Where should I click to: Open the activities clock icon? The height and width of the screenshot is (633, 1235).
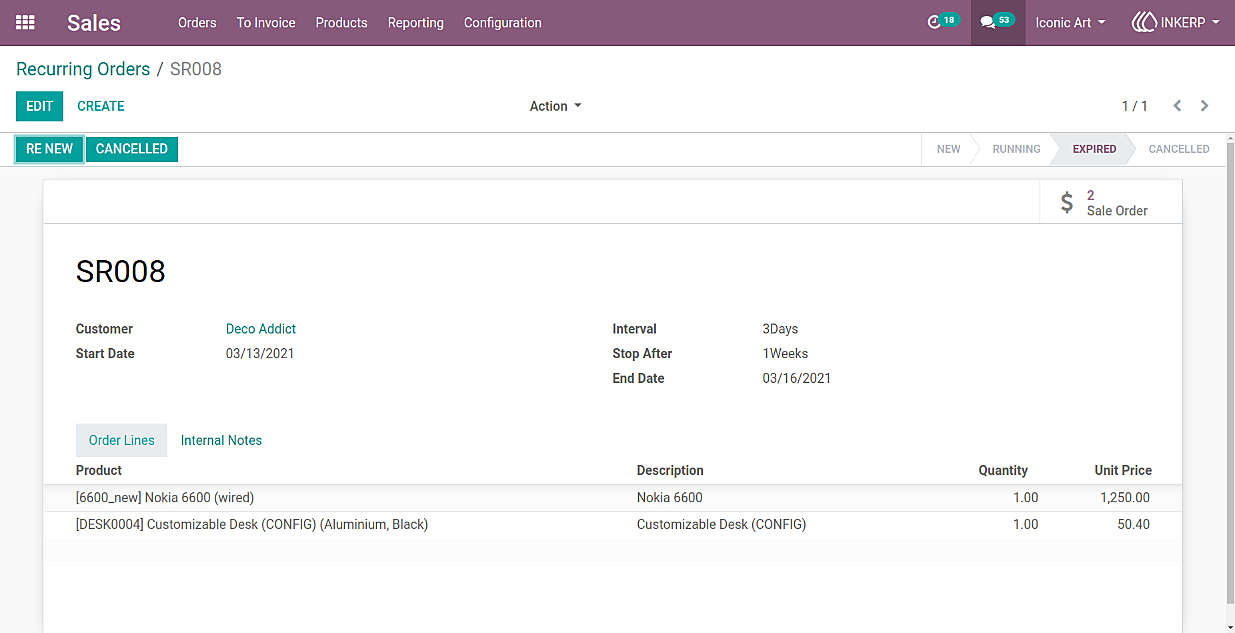pyautogui.click(x=934, y=22)
